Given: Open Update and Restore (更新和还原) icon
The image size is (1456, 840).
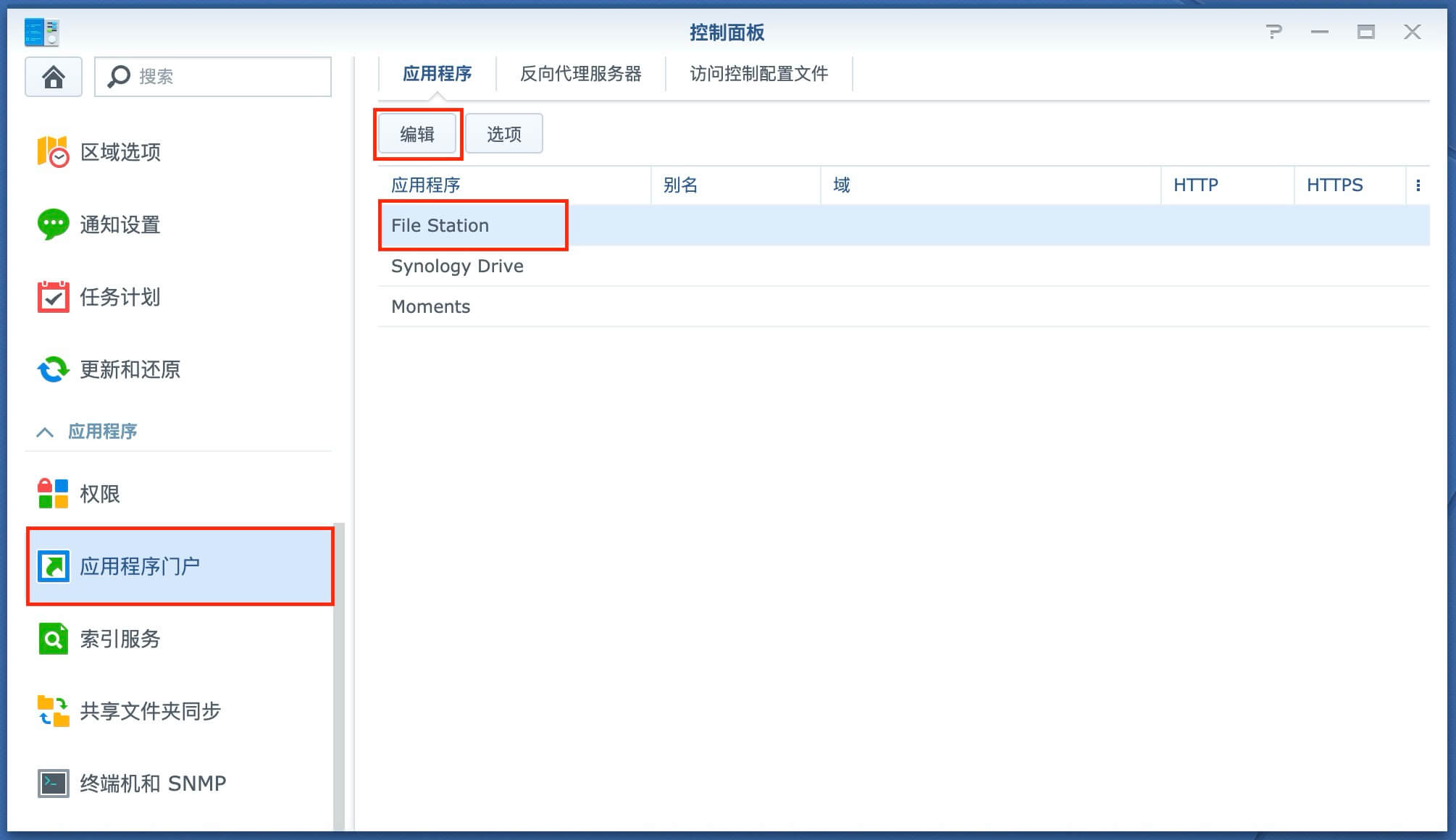Looking at the screenshot, I should pos(53,369).
